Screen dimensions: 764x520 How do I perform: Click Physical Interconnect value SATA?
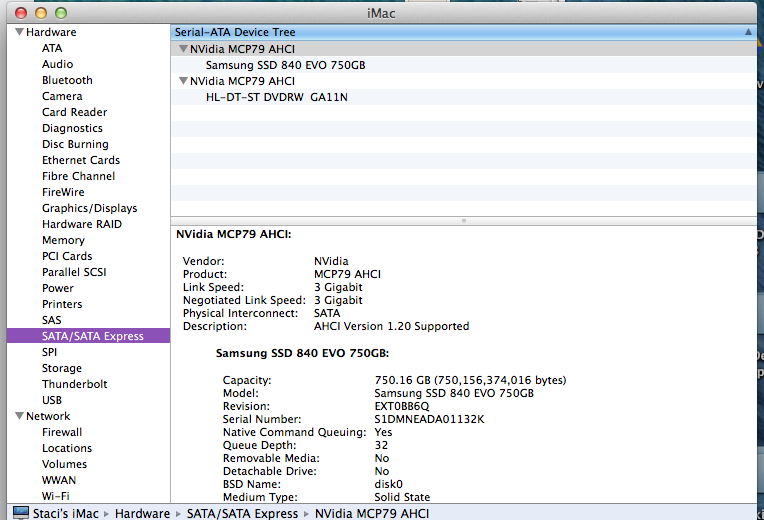point(327,313)
